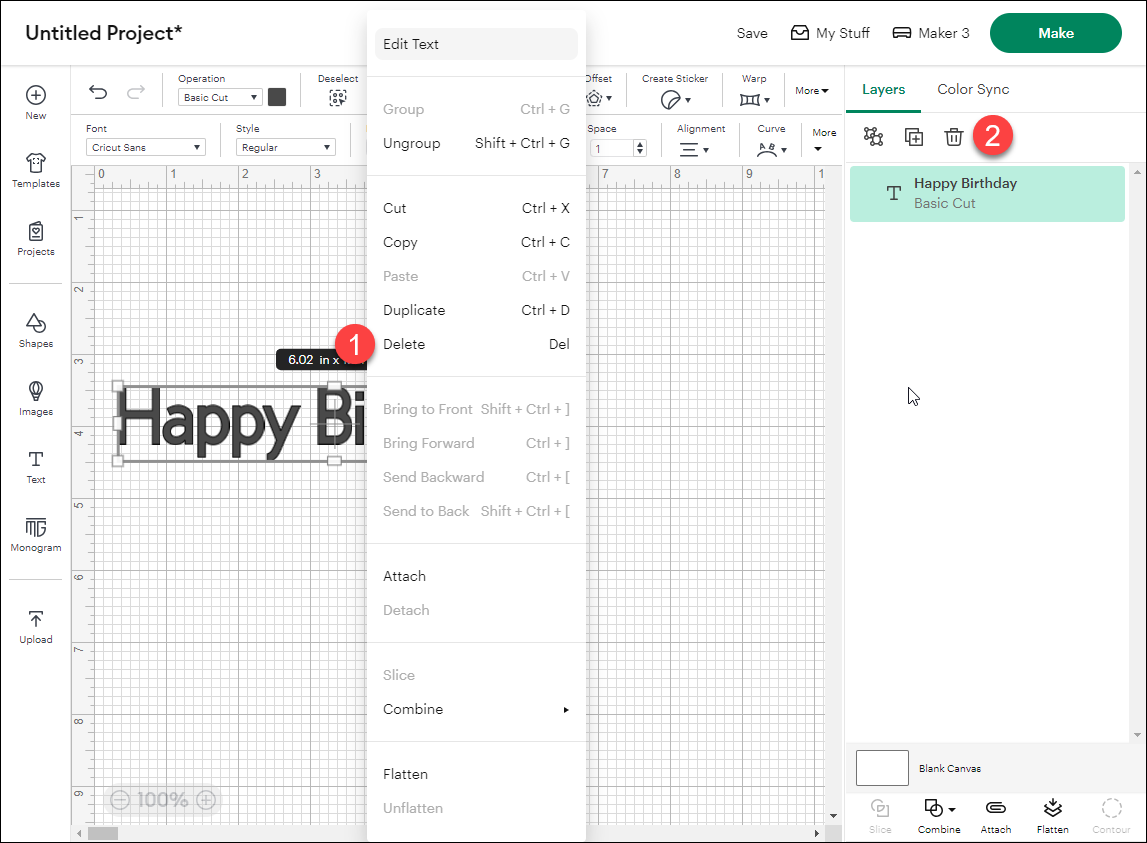Click the Duplicate icon in Layers panel
Screen dimensions: 1147x843
point(914,137)
